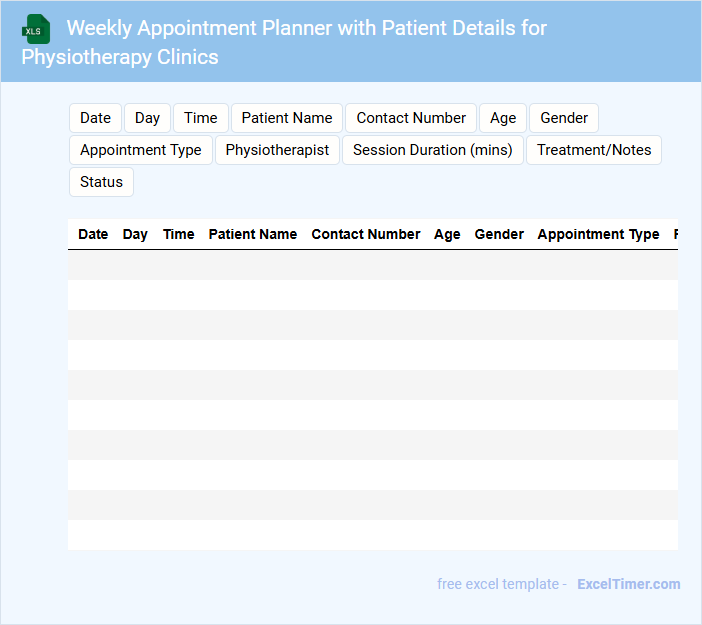The image size is (702, 625).
Task: Click the Gender table column header
Action: [499, 234]
